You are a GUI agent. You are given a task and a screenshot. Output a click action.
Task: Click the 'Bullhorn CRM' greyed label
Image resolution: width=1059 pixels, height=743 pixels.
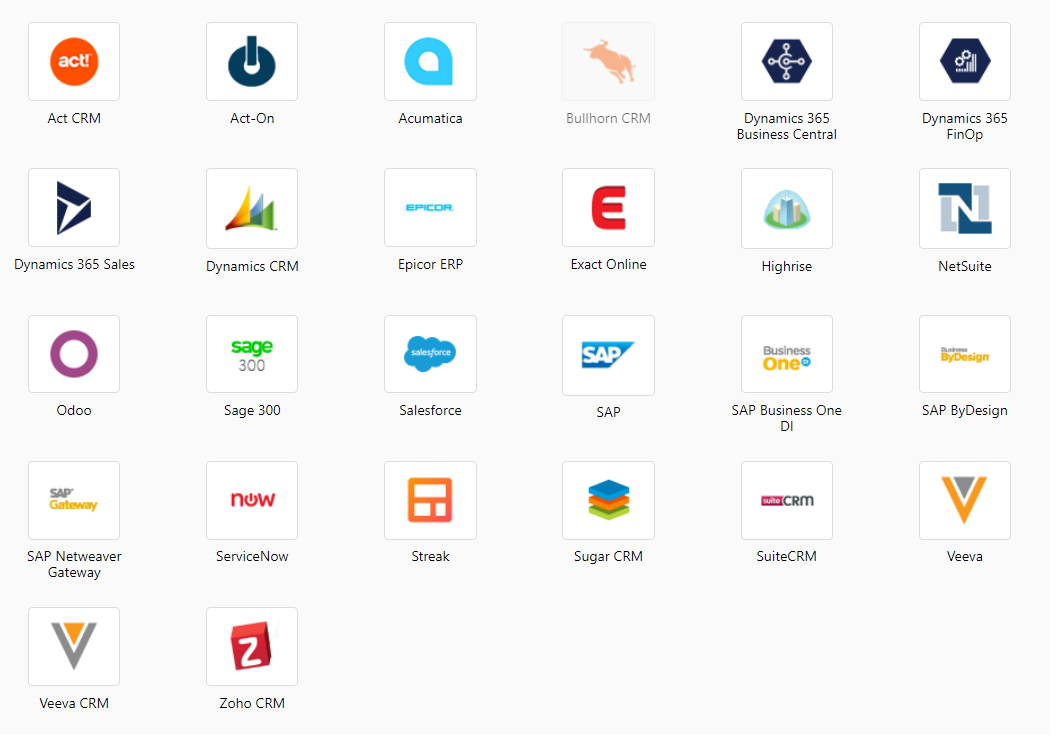coord(609,118)
